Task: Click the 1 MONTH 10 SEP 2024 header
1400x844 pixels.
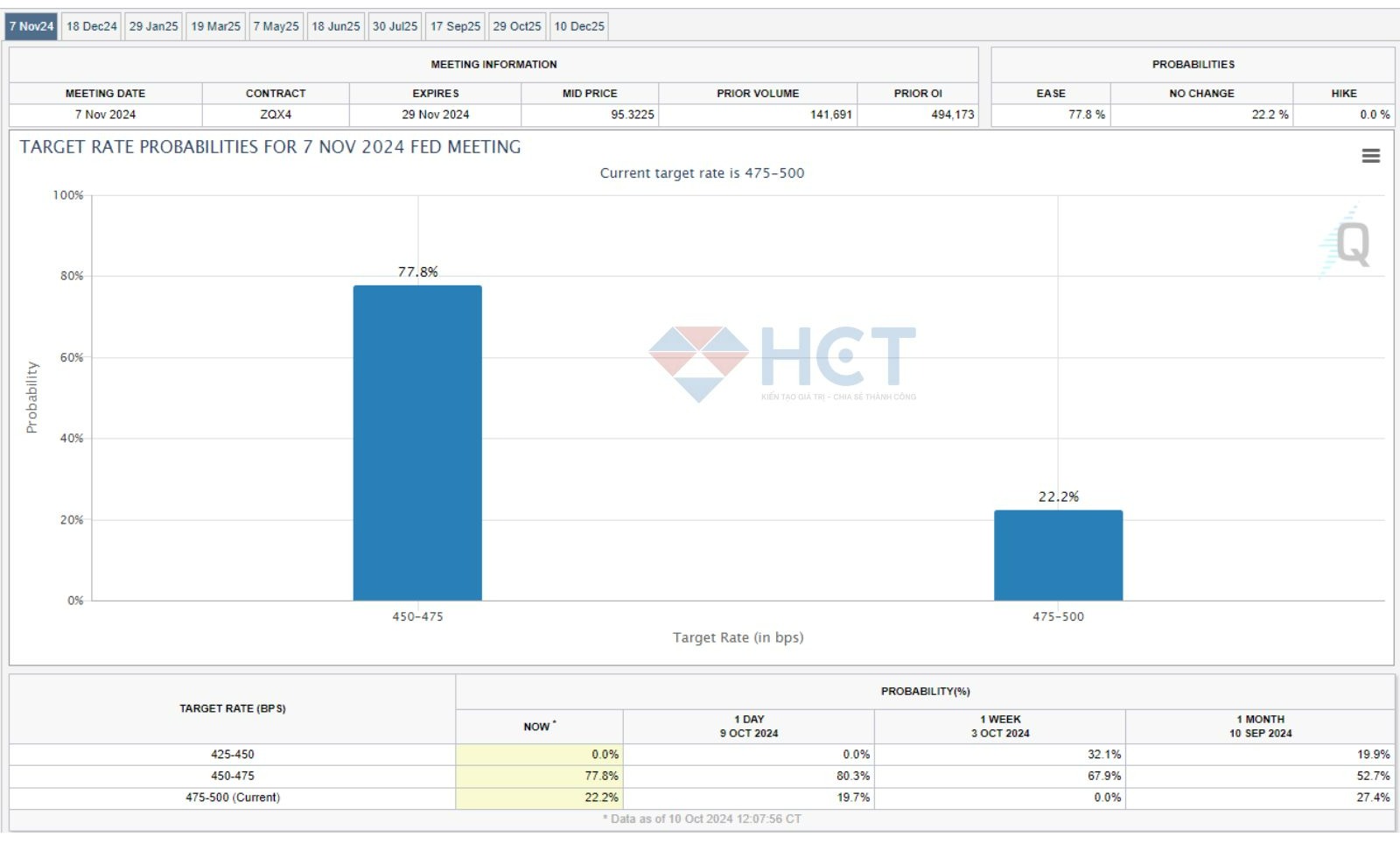Action: coord(1260,727)
